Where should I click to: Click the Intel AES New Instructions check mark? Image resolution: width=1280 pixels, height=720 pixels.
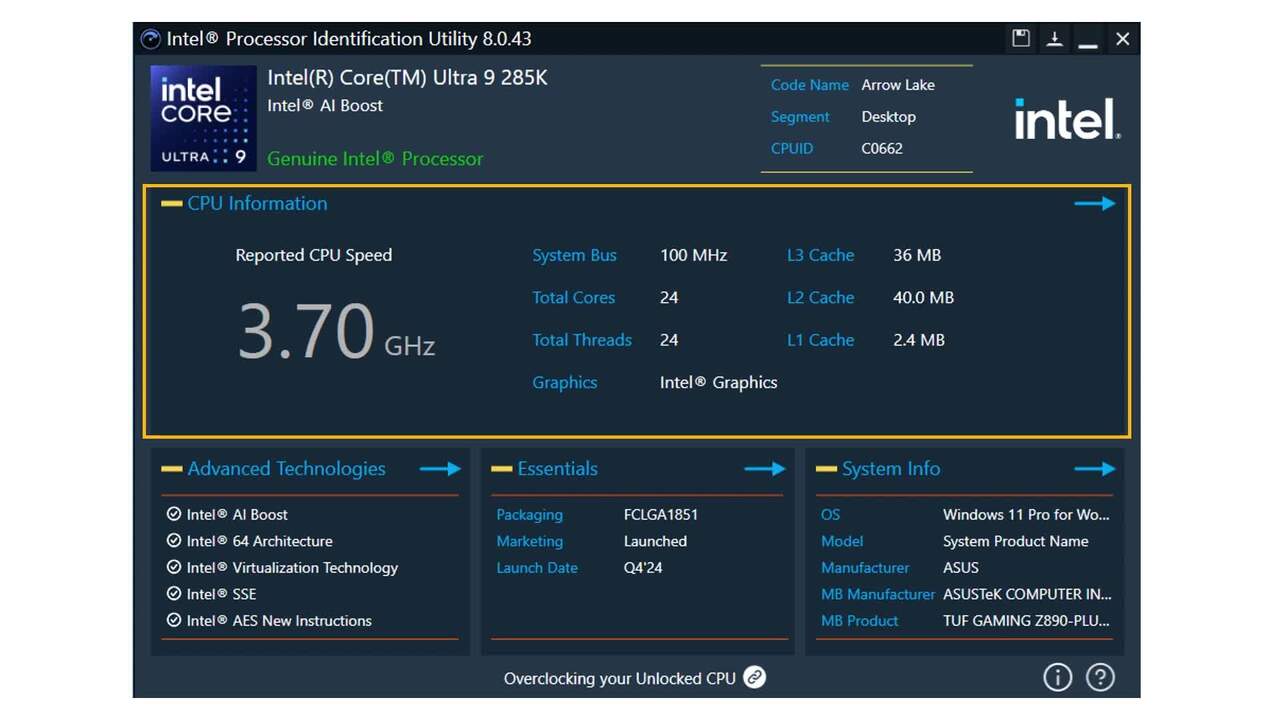pyautogui.click(x=174, y=620)
